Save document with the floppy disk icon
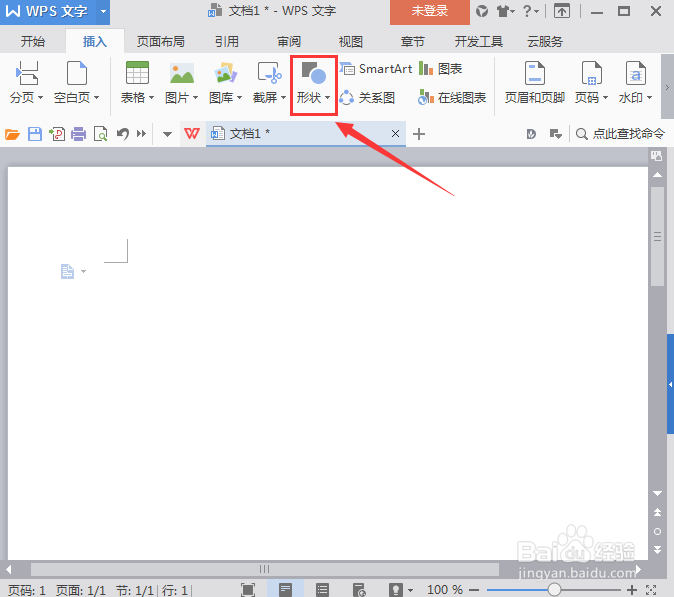Screen dimensions: 674x597 pos(35,134)
